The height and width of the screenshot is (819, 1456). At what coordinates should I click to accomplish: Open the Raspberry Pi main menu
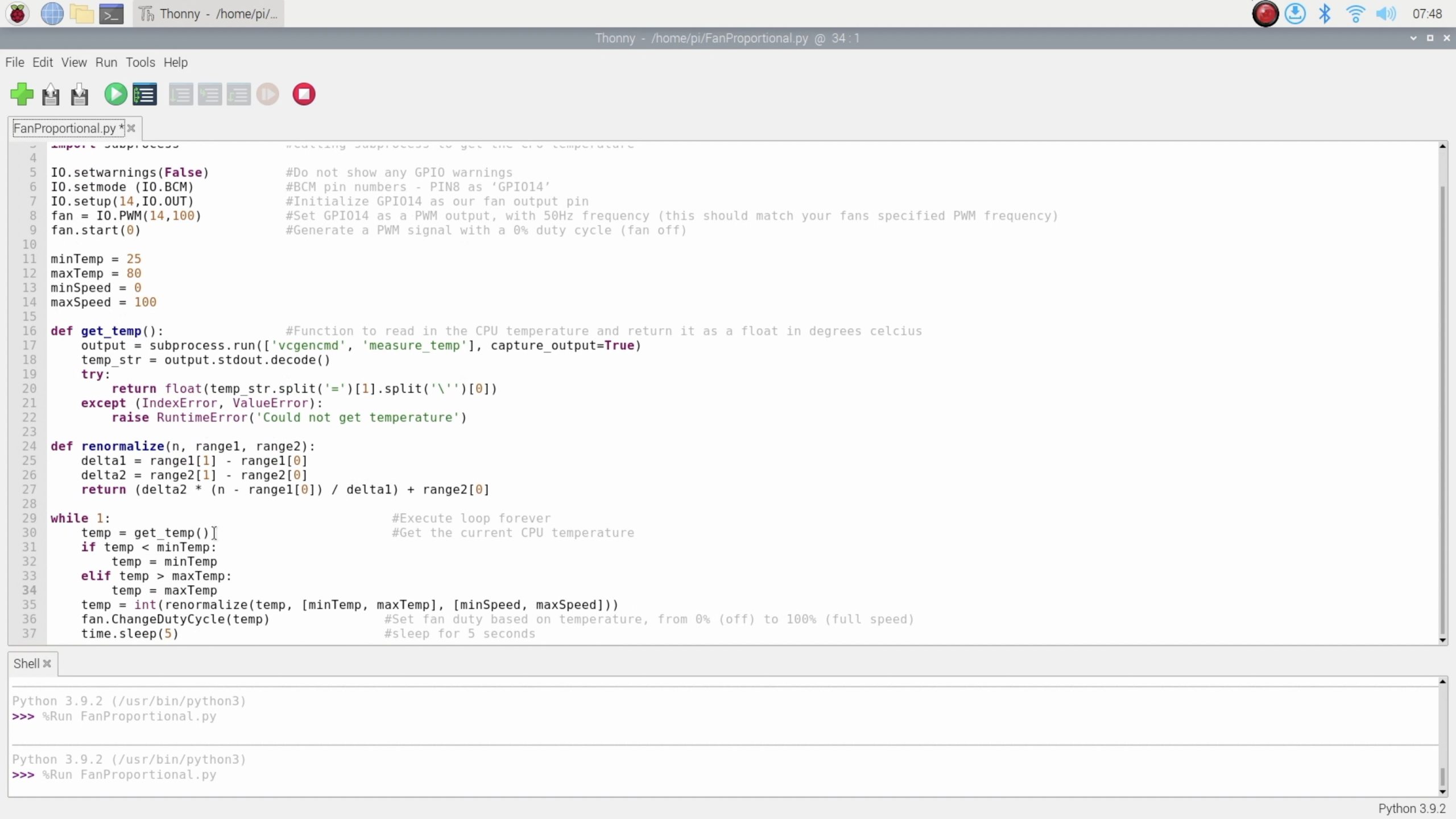pos(18,14)
